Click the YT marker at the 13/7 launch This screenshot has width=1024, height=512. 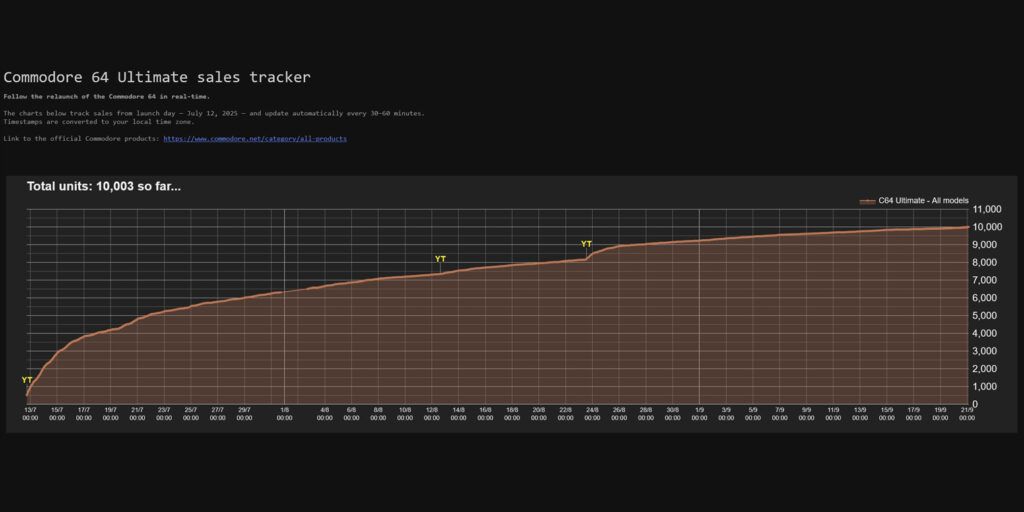point(27,380)
